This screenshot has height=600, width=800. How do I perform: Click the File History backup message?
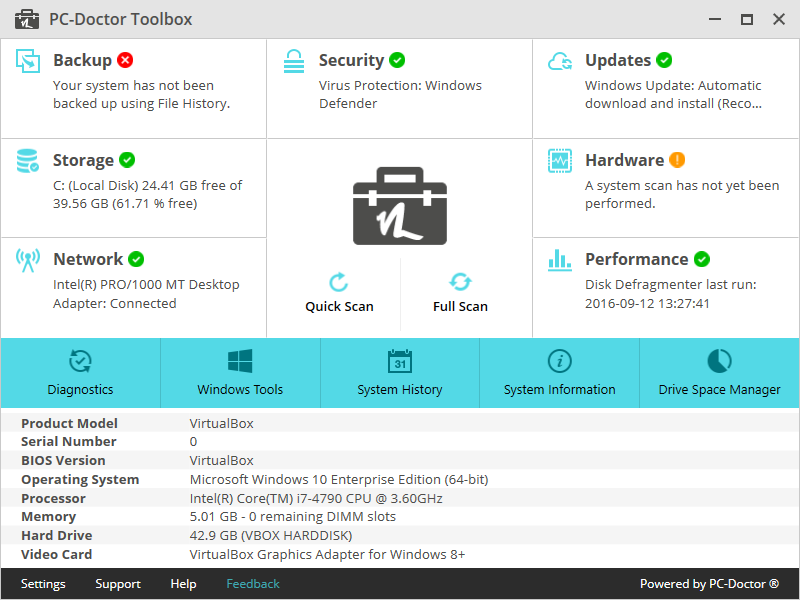142,94
